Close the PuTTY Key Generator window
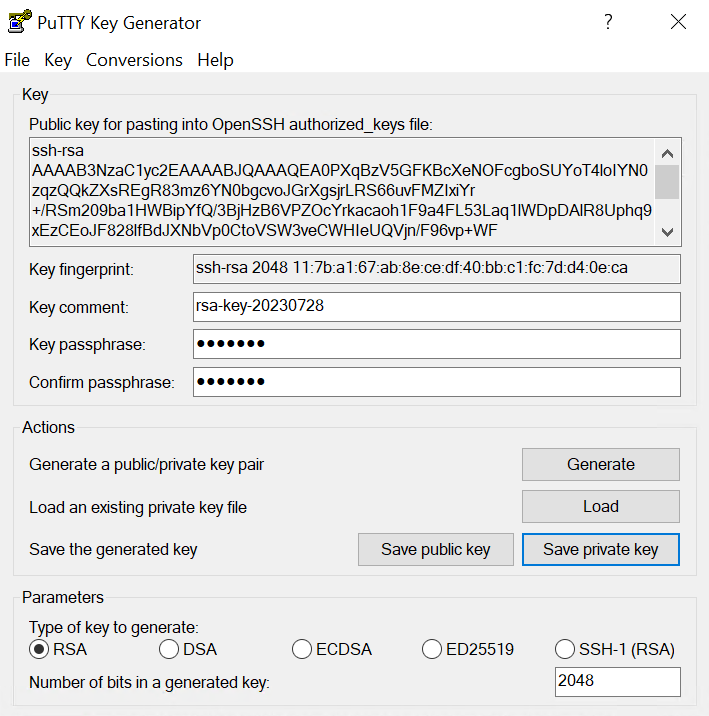This screenshot has height=716, width=709. (x=678, y=21)
